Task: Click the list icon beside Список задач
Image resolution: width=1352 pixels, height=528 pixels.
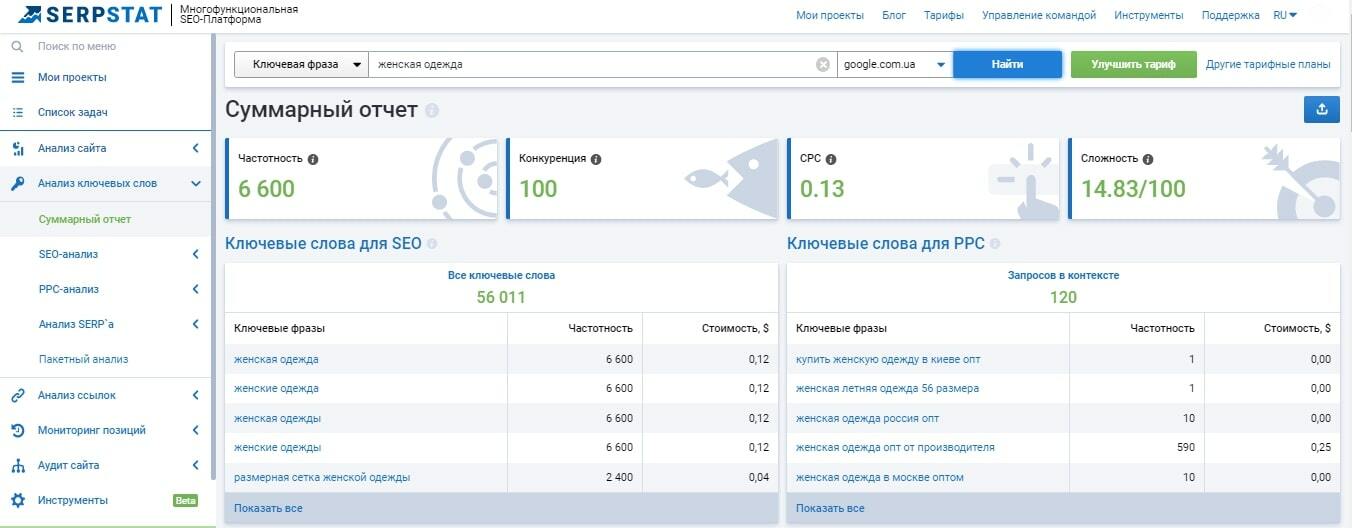Action: tap(17, 112)
